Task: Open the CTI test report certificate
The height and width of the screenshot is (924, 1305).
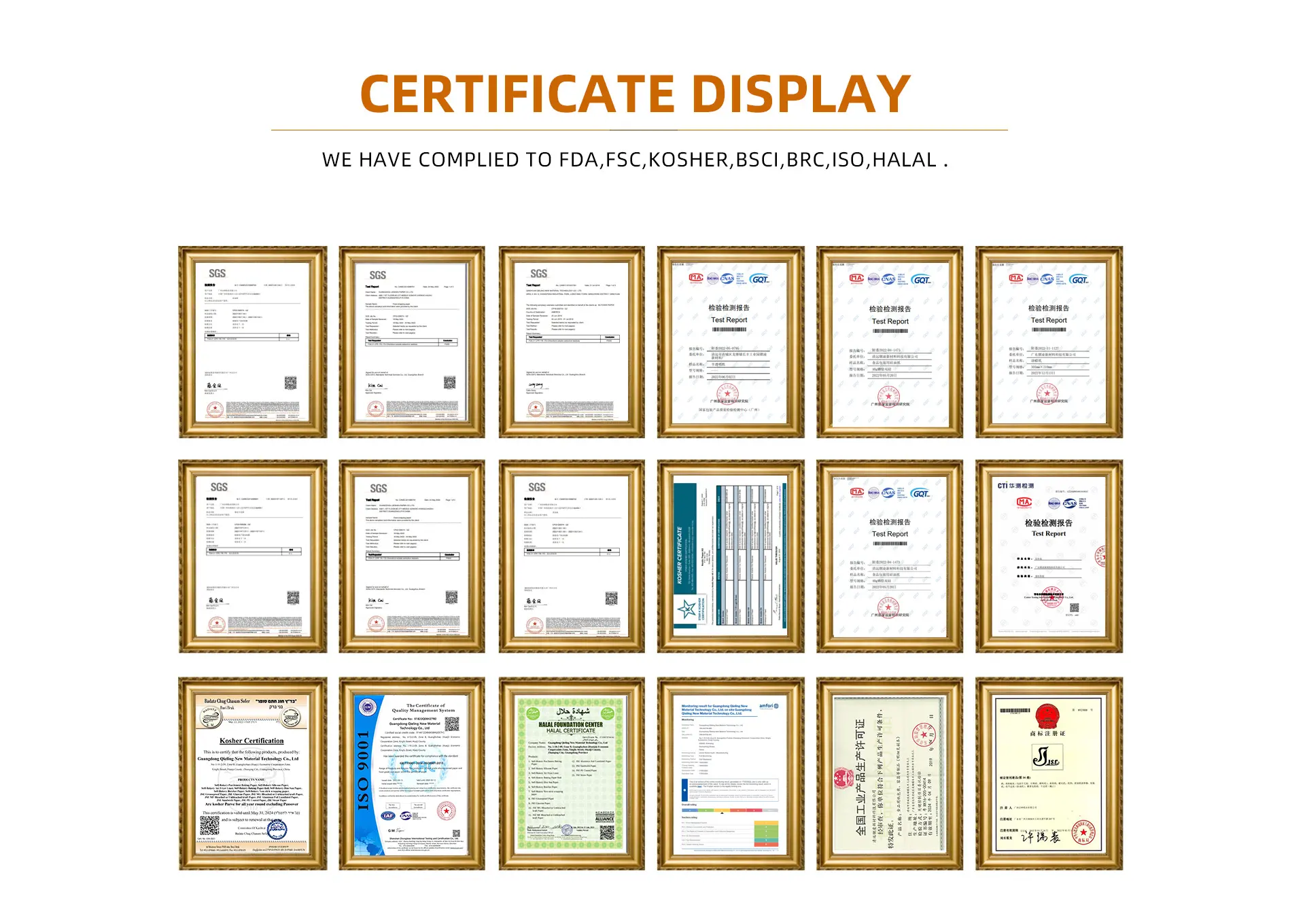Action: [1049, 556]
